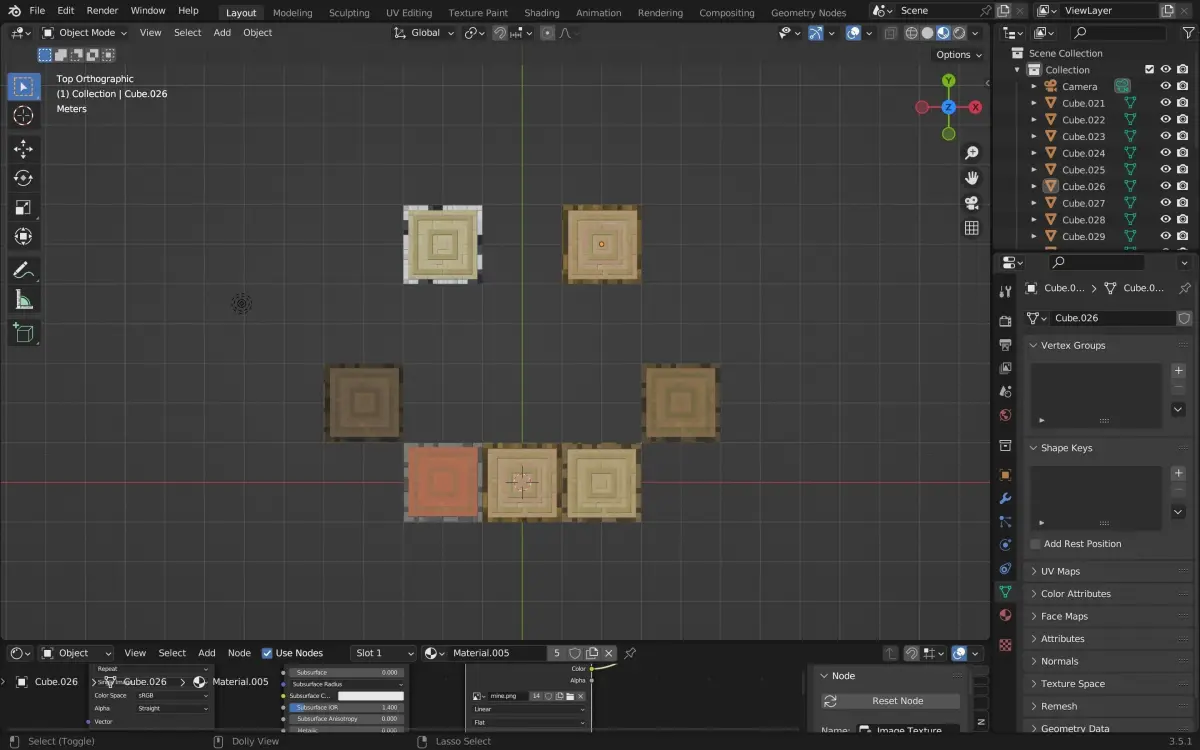1200x750 pixels.
Task: Hide Cube.026 in viewport via eye icon
Action: coord(1165,186)
